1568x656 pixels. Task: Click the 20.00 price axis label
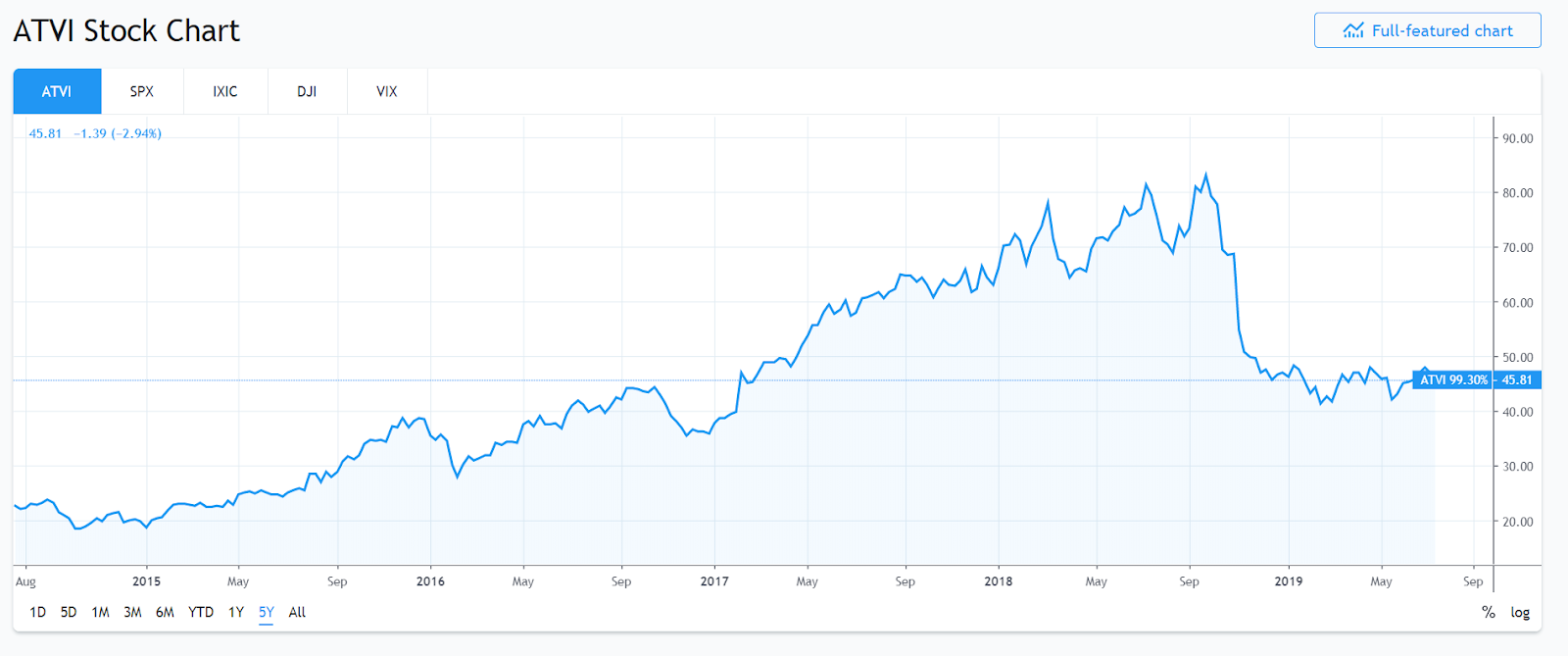1518,522
